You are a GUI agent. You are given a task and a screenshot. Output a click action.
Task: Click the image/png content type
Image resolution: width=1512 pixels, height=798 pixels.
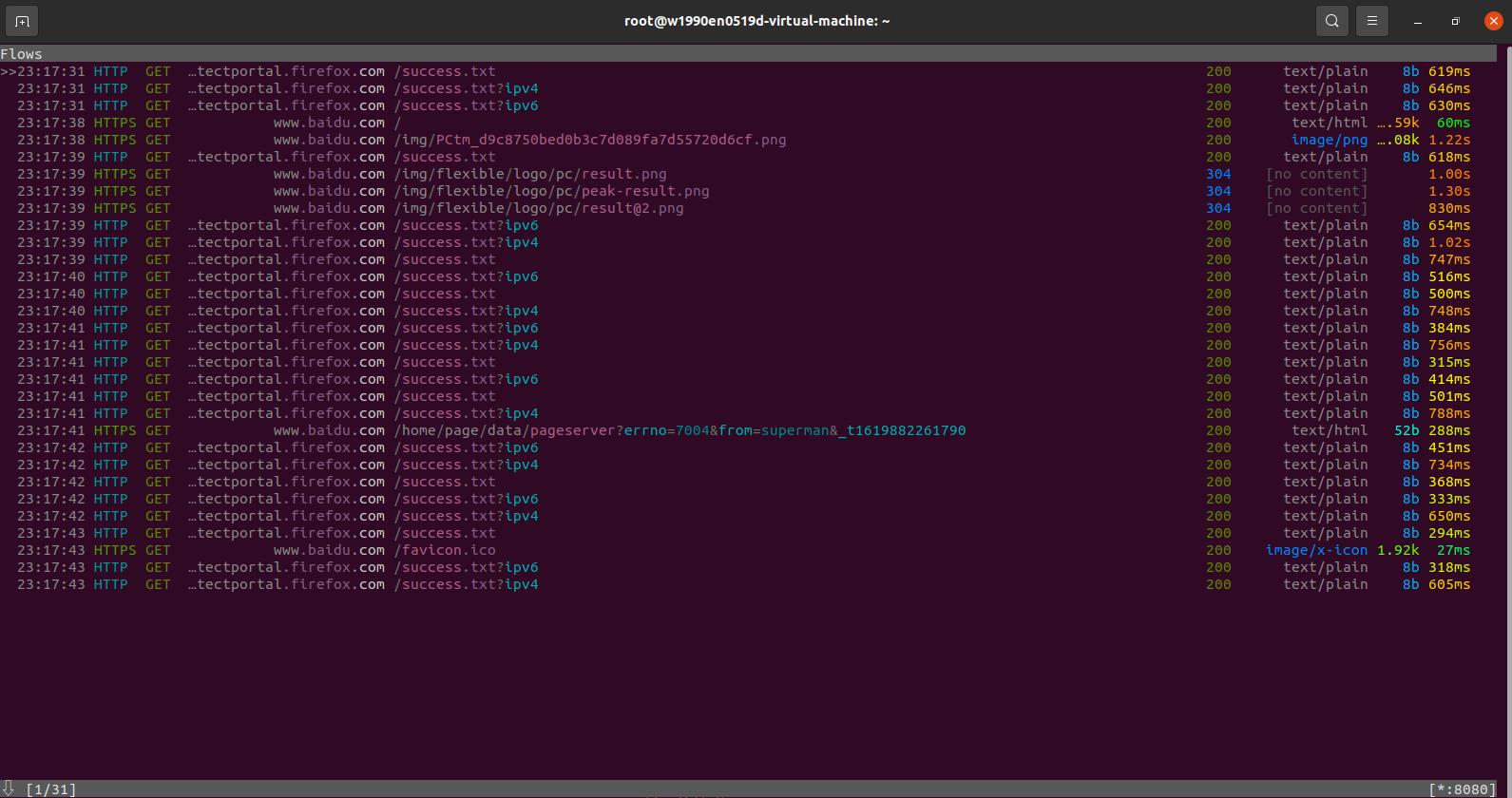tap(1330, 140)
